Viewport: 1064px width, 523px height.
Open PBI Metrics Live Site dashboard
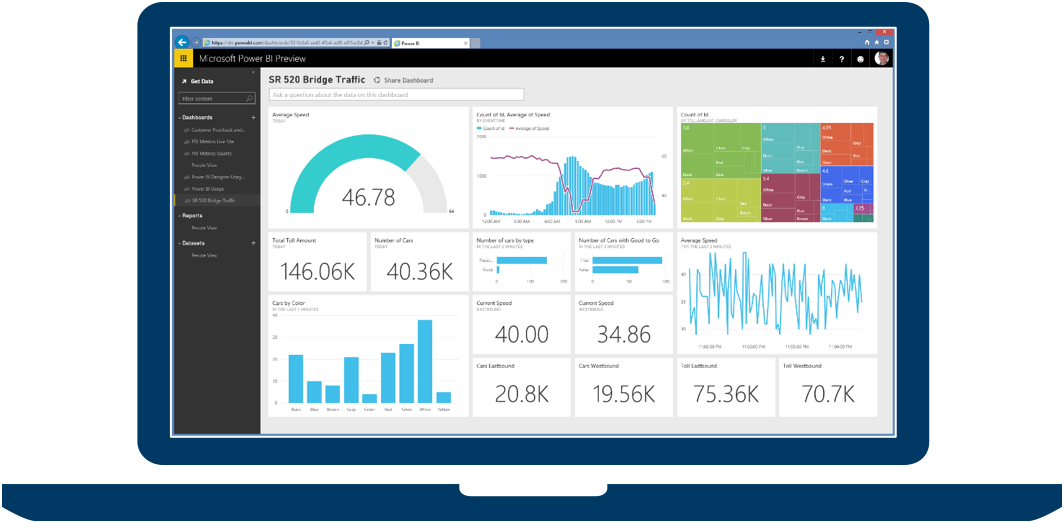(214, 142)
